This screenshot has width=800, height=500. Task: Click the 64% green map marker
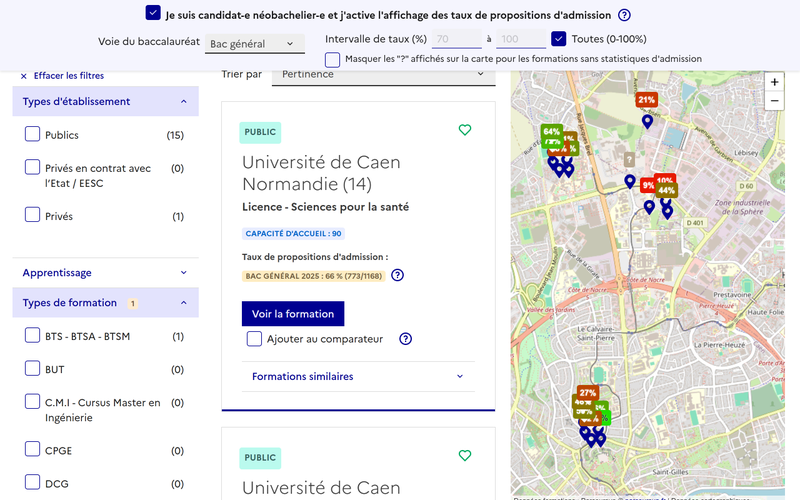[550, 132]
